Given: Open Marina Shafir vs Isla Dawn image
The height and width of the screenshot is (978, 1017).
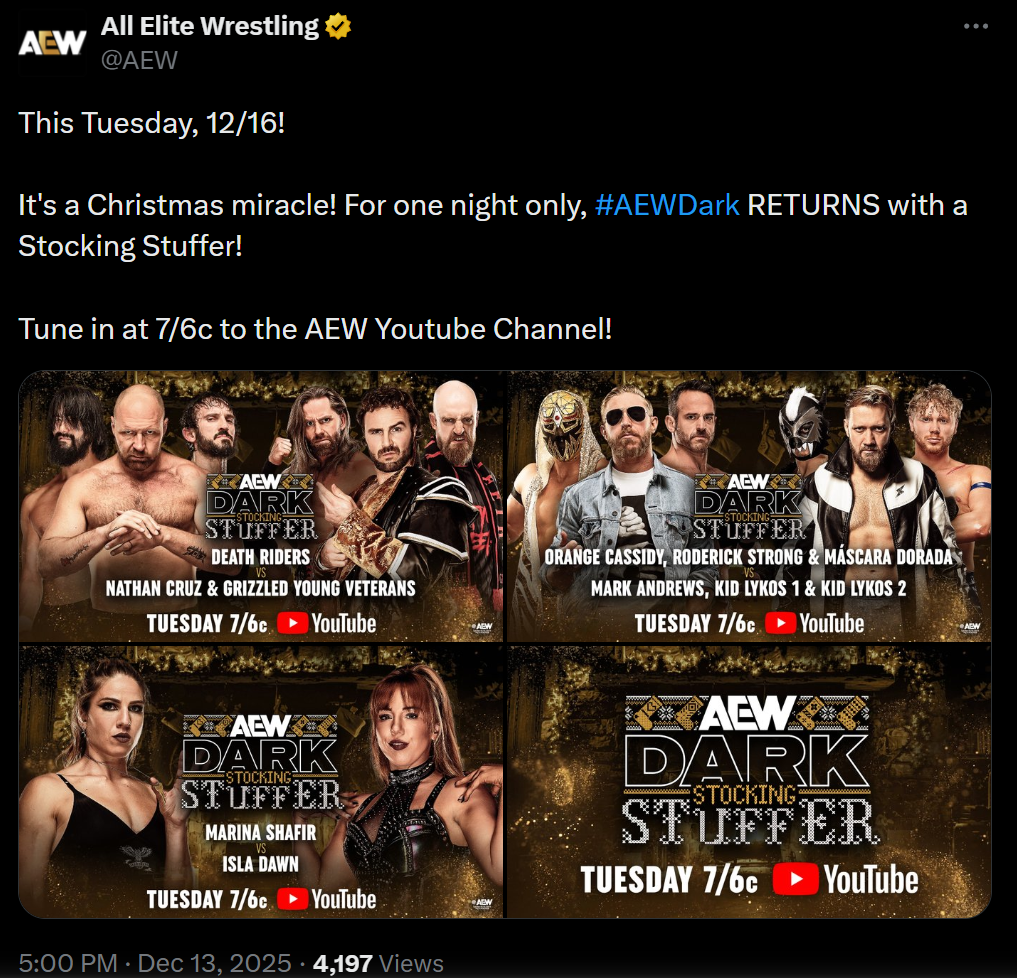Looking at the screenshot, I should (x=261, y=782).
